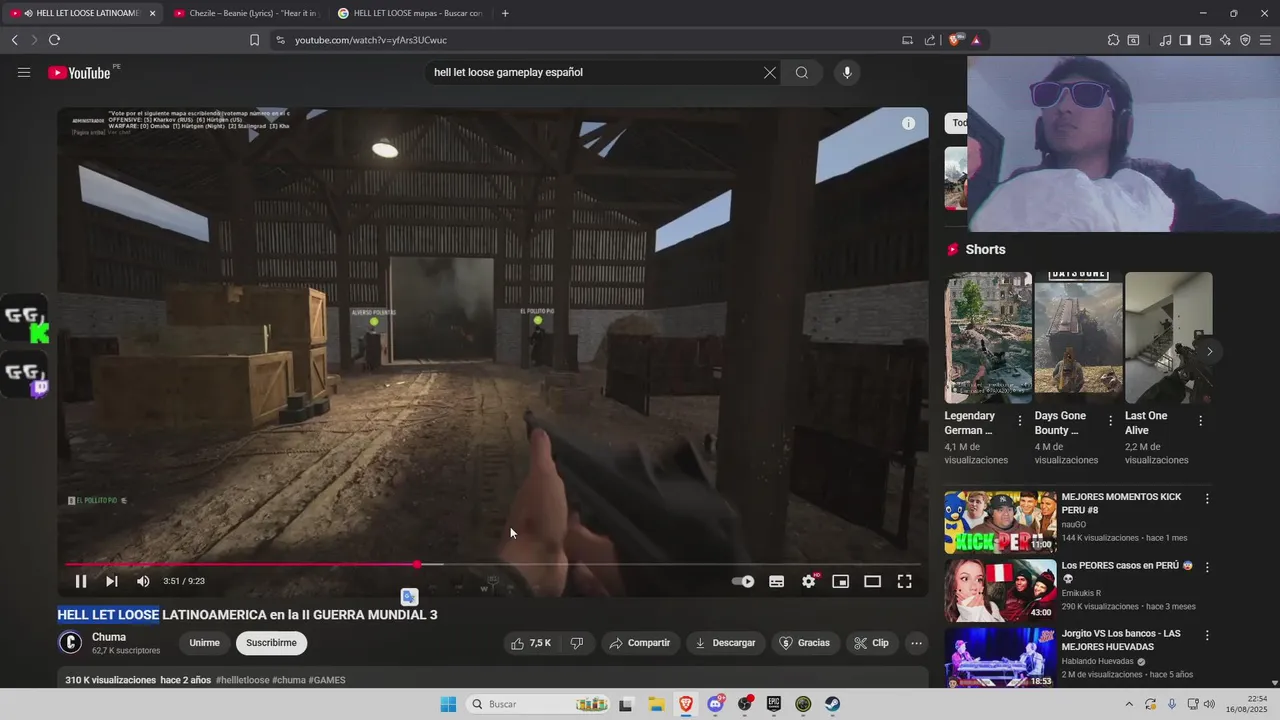Subscribe with the Suscribirme button
Screen dimensions: 1280x720
(271, 643)
